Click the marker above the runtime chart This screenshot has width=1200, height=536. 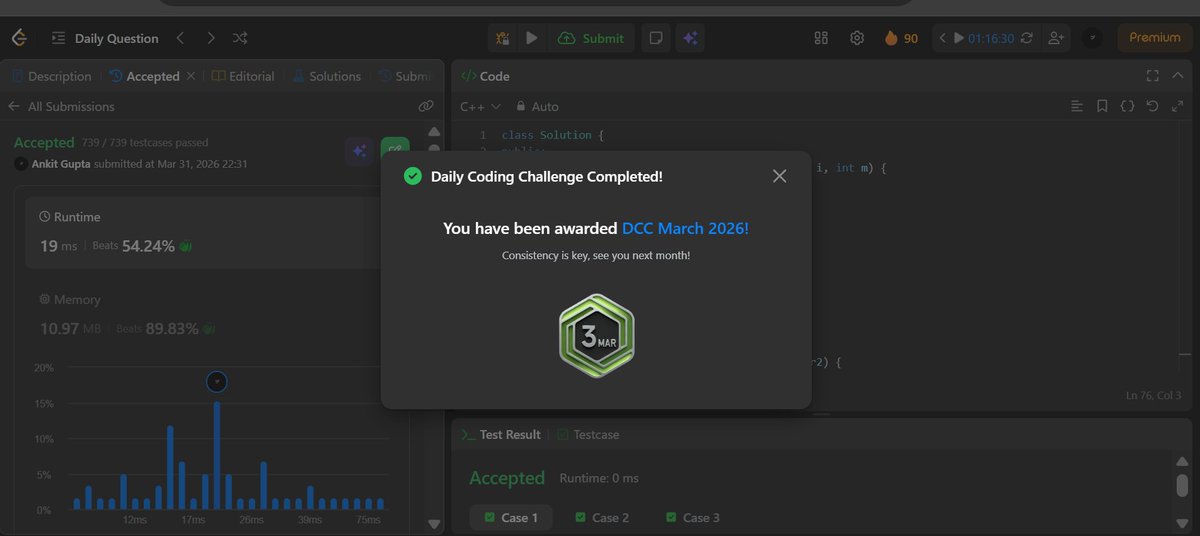point(217,381)
